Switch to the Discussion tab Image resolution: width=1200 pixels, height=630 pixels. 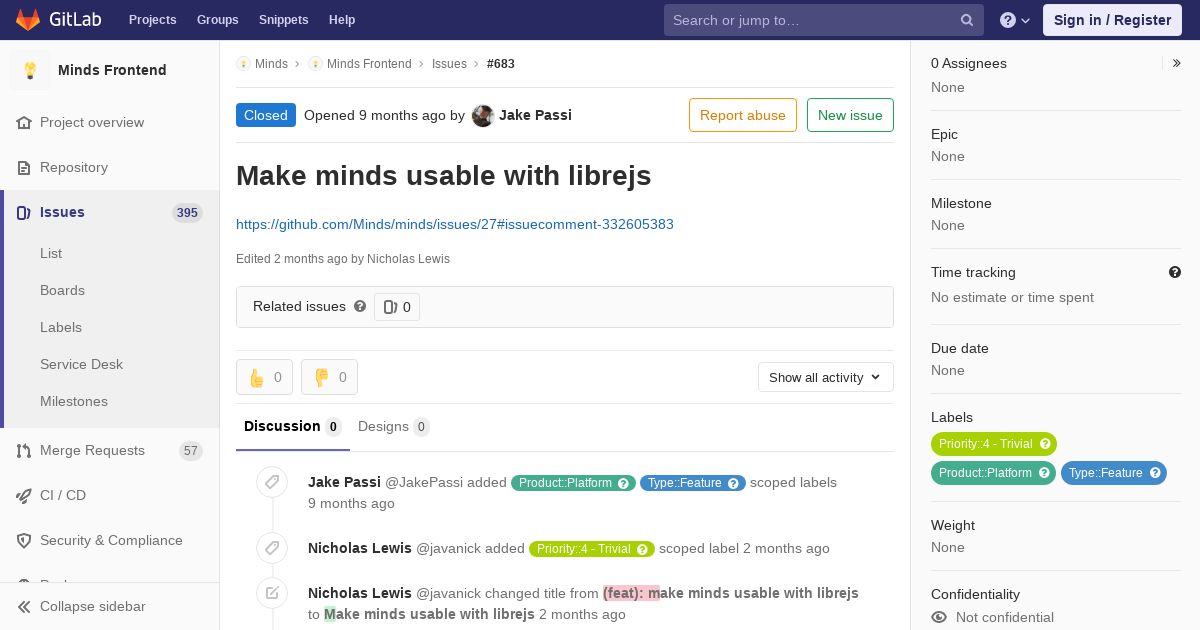click(x=292, y=427)
